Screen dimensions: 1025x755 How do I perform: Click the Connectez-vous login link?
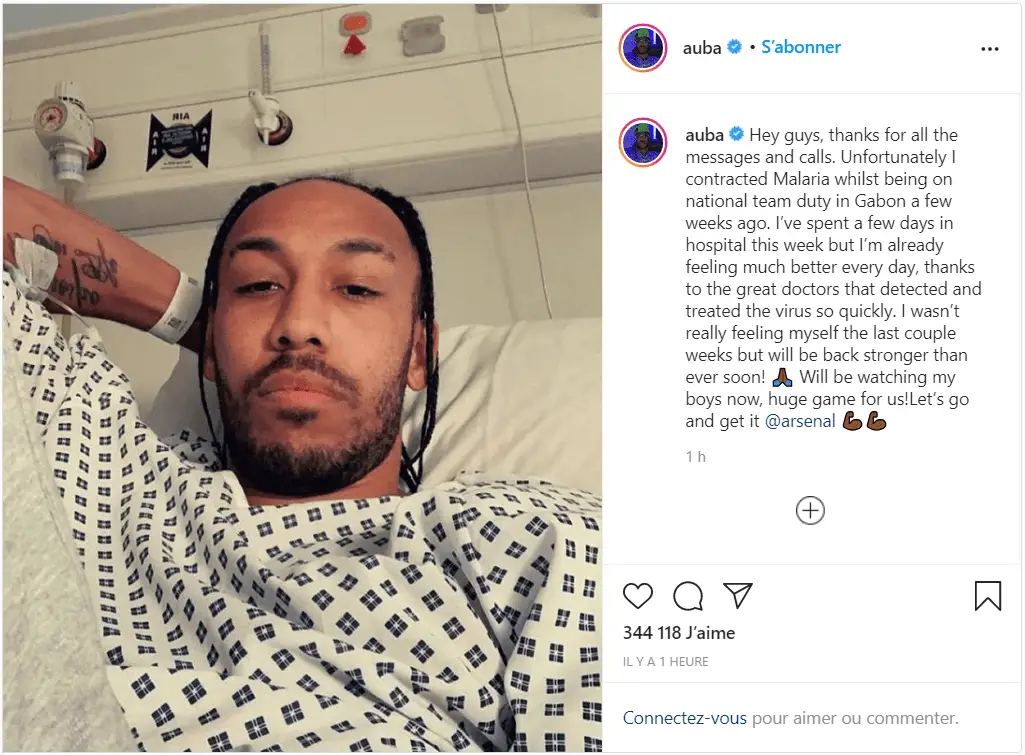[x=684, y=718]
